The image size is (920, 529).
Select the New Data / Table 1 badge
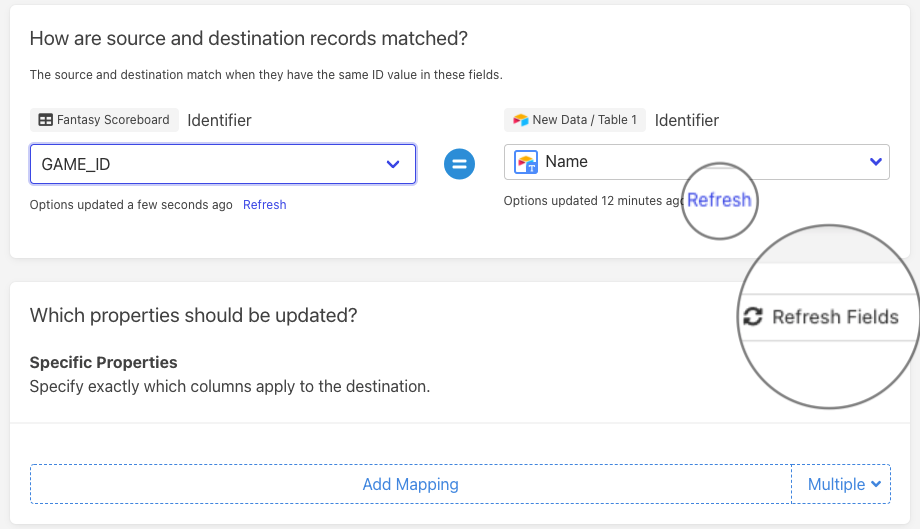(575, 120)
